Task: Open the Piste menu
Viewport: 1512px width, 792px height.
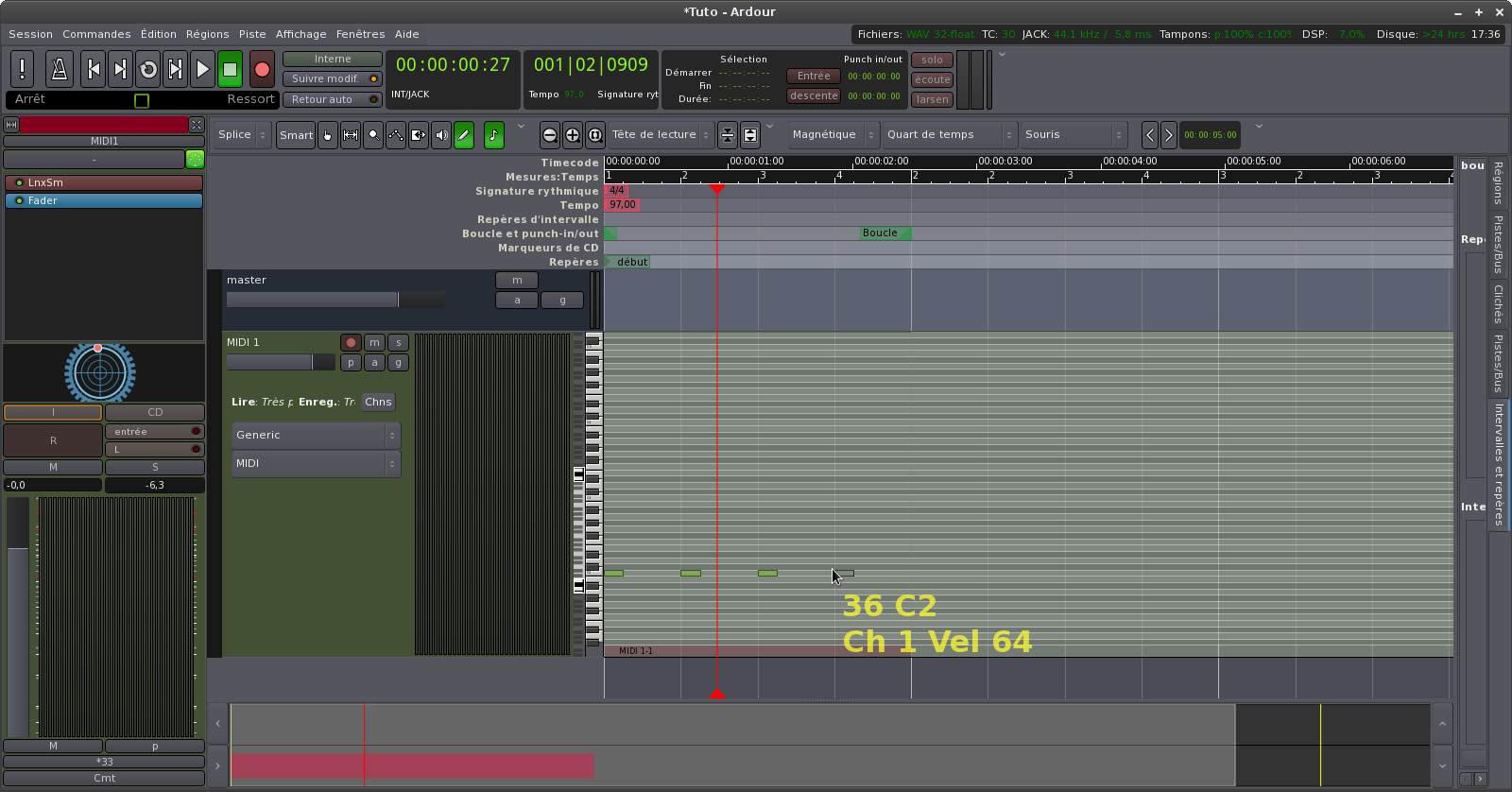Action: [x=252, y=34]
